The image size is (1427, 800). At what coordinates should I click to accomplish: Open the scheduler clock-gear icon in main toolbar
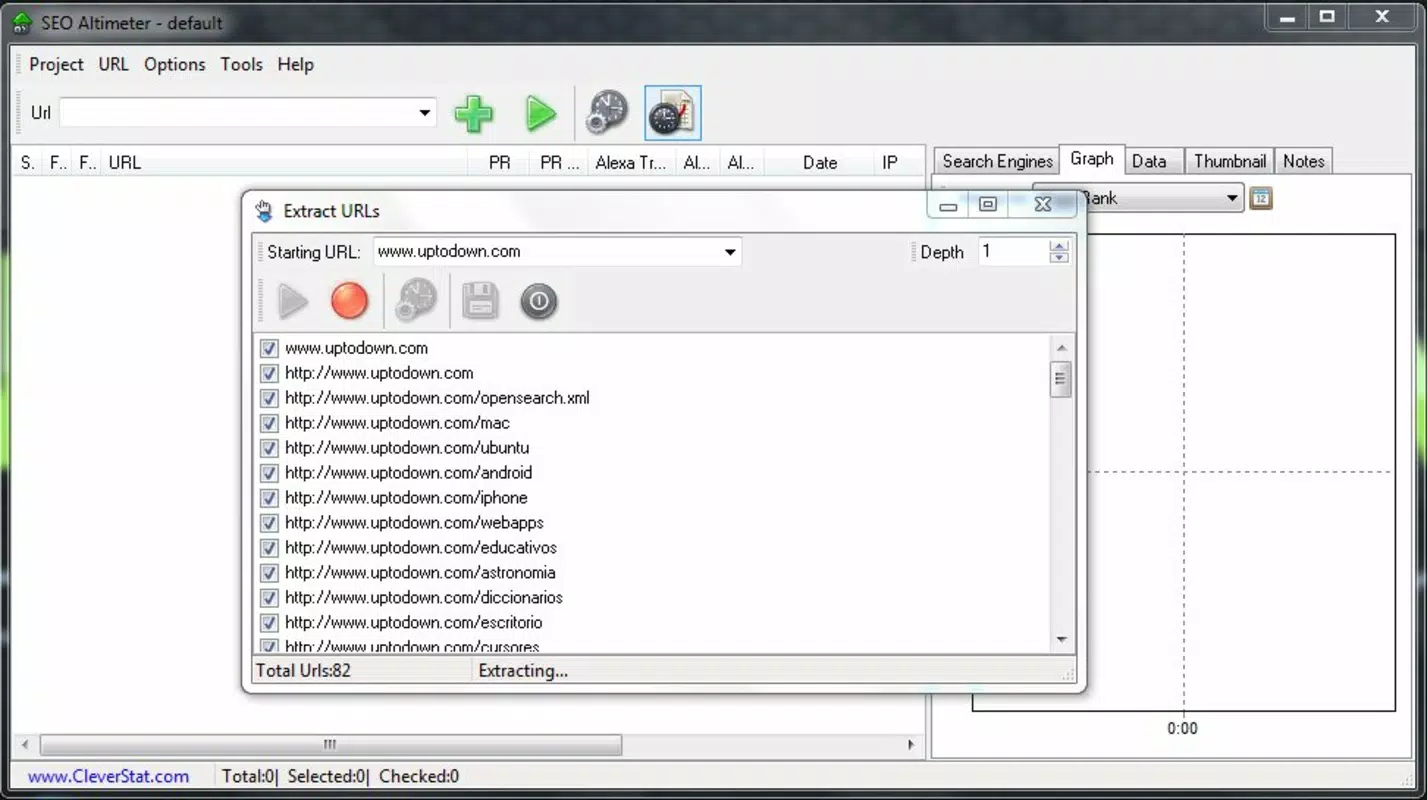(607, 113)
